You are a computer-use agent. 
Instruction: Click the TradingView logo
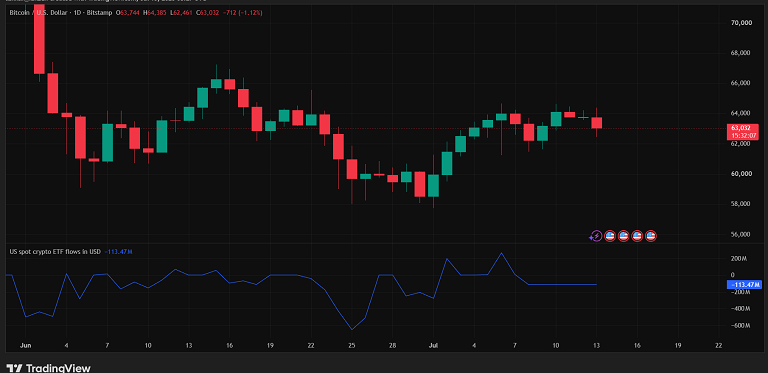click(48, 368)
